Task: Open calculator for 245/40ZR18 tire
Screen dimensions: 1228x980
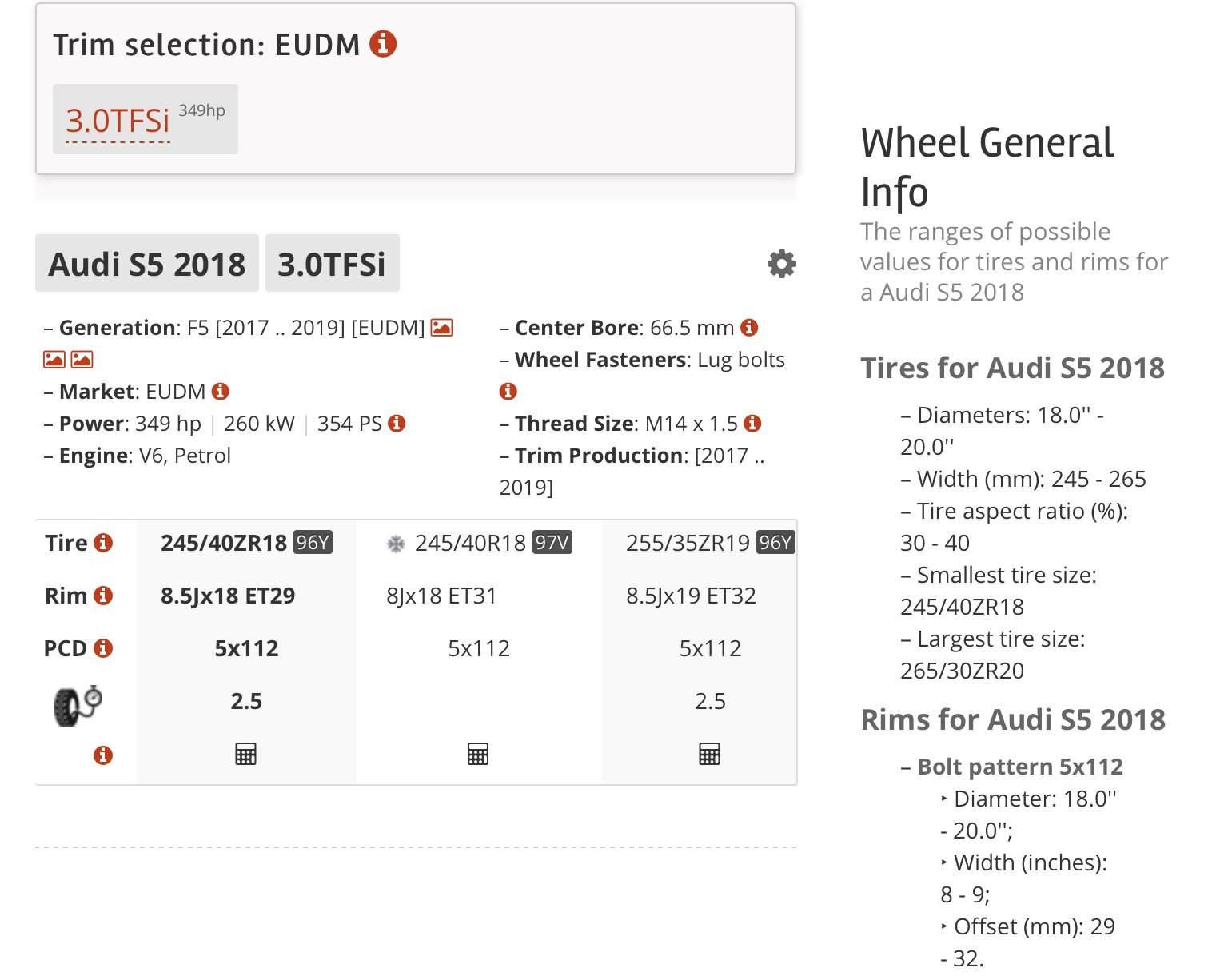Action: [245, 753]
